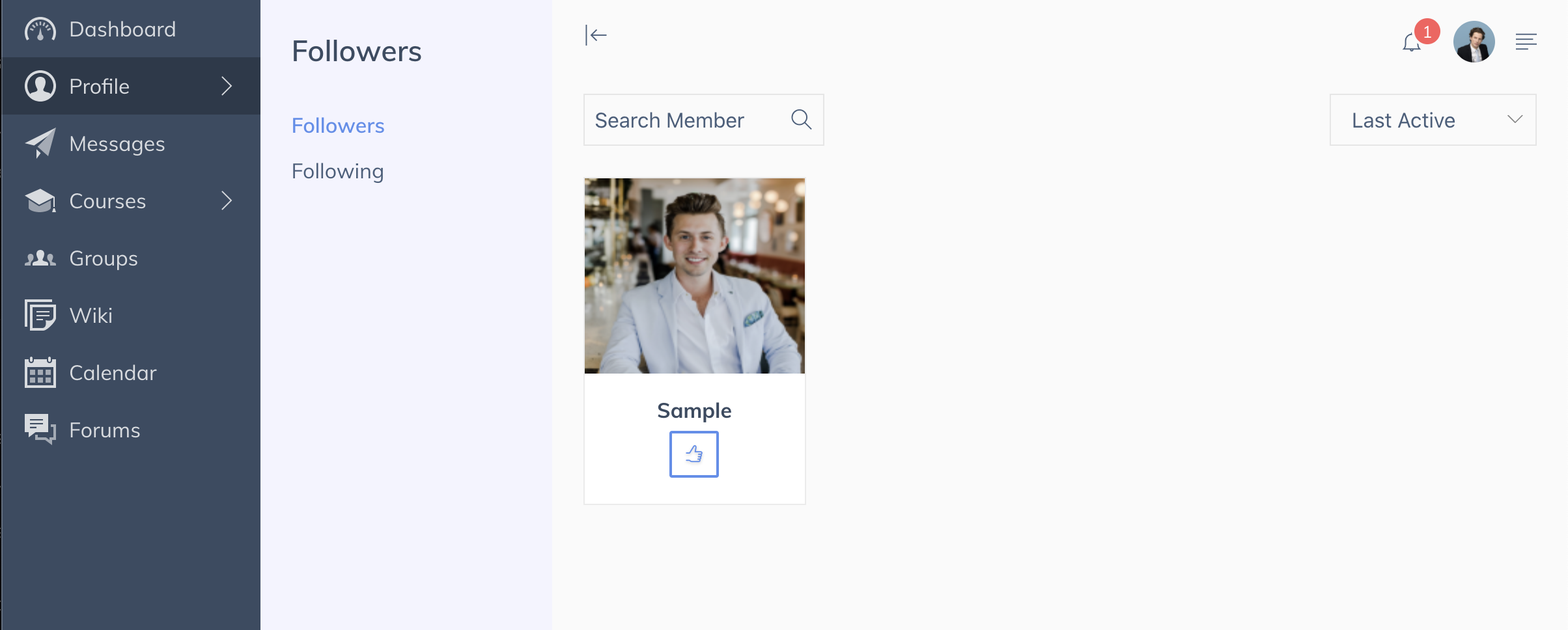This screenshot has height=630, width=1568.
Task: Open the Wiki document icon
Action: pyautogui.click(x=40, y=315)
